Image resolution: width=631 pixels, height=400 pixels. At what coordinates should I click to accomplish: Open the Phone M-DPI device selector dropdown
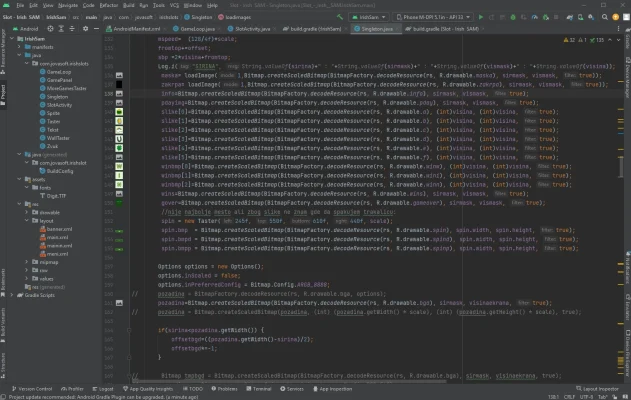433,17
